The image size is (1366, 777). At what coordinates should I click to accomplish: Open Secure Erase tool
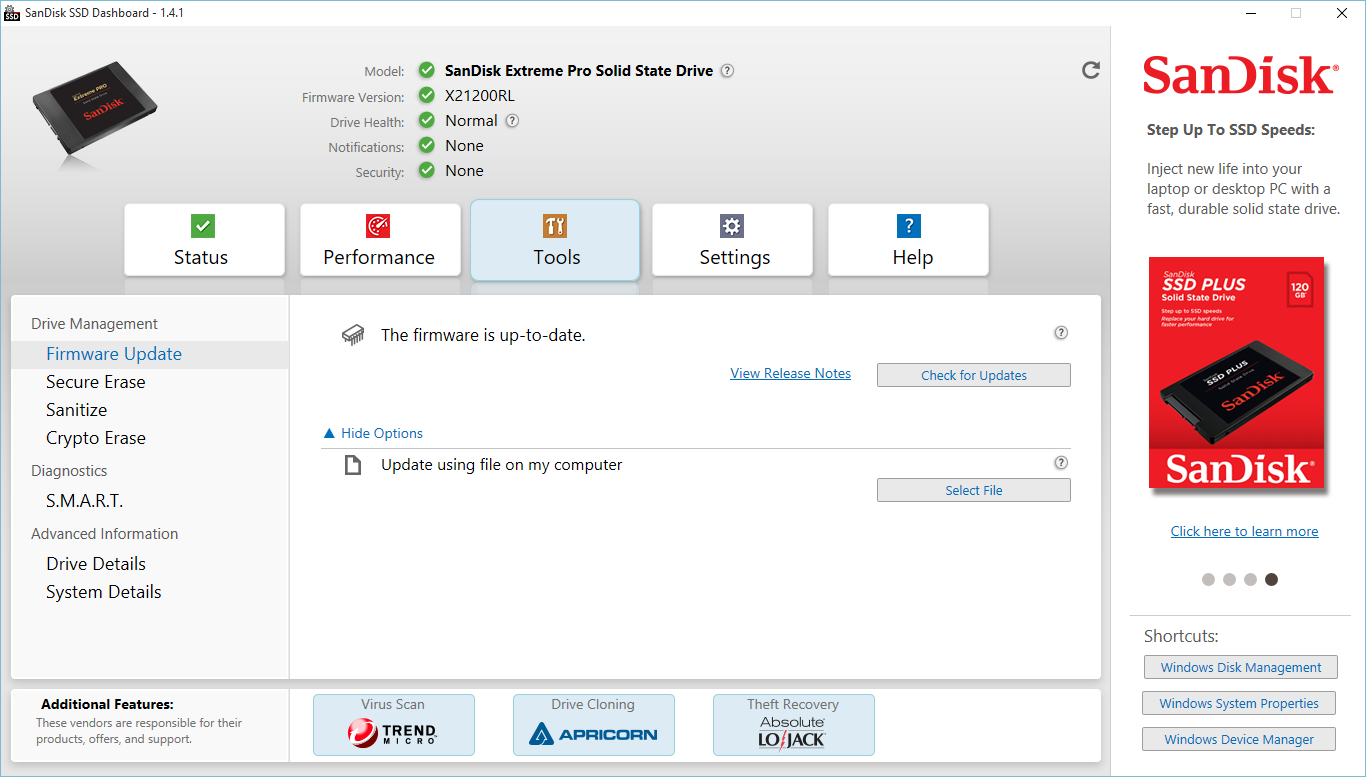(x=95, y=382)
